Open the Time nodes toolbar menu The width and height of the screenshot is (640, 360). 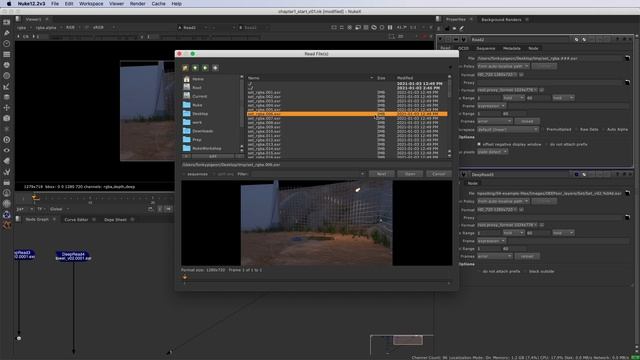tap(7, 43)
